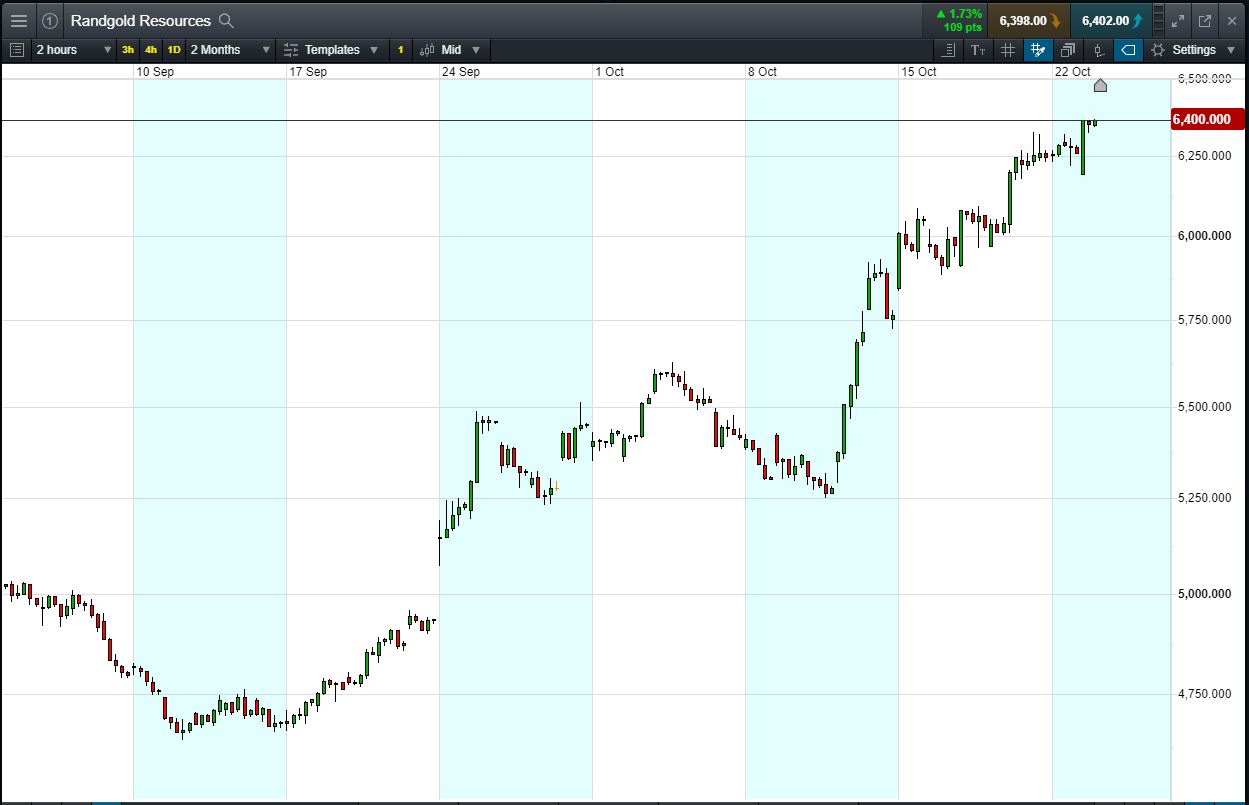Click the 1.73% 109 pts change indicator

point(959,20)
